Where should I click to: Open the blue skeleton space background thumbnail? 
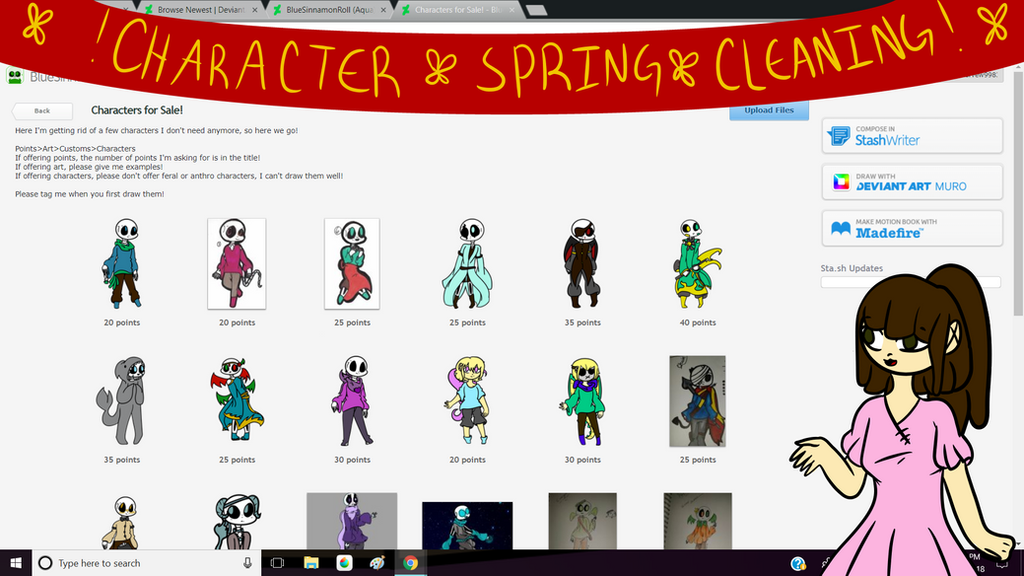(x=468, y=526)
